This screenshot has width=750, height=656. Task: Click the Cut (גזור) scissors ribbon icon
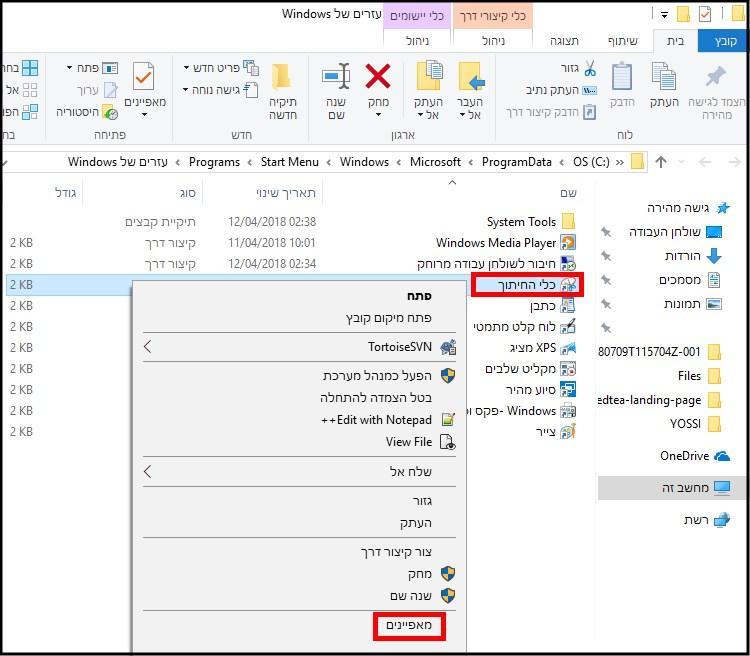pyautogui.click(x=590, y=68)
